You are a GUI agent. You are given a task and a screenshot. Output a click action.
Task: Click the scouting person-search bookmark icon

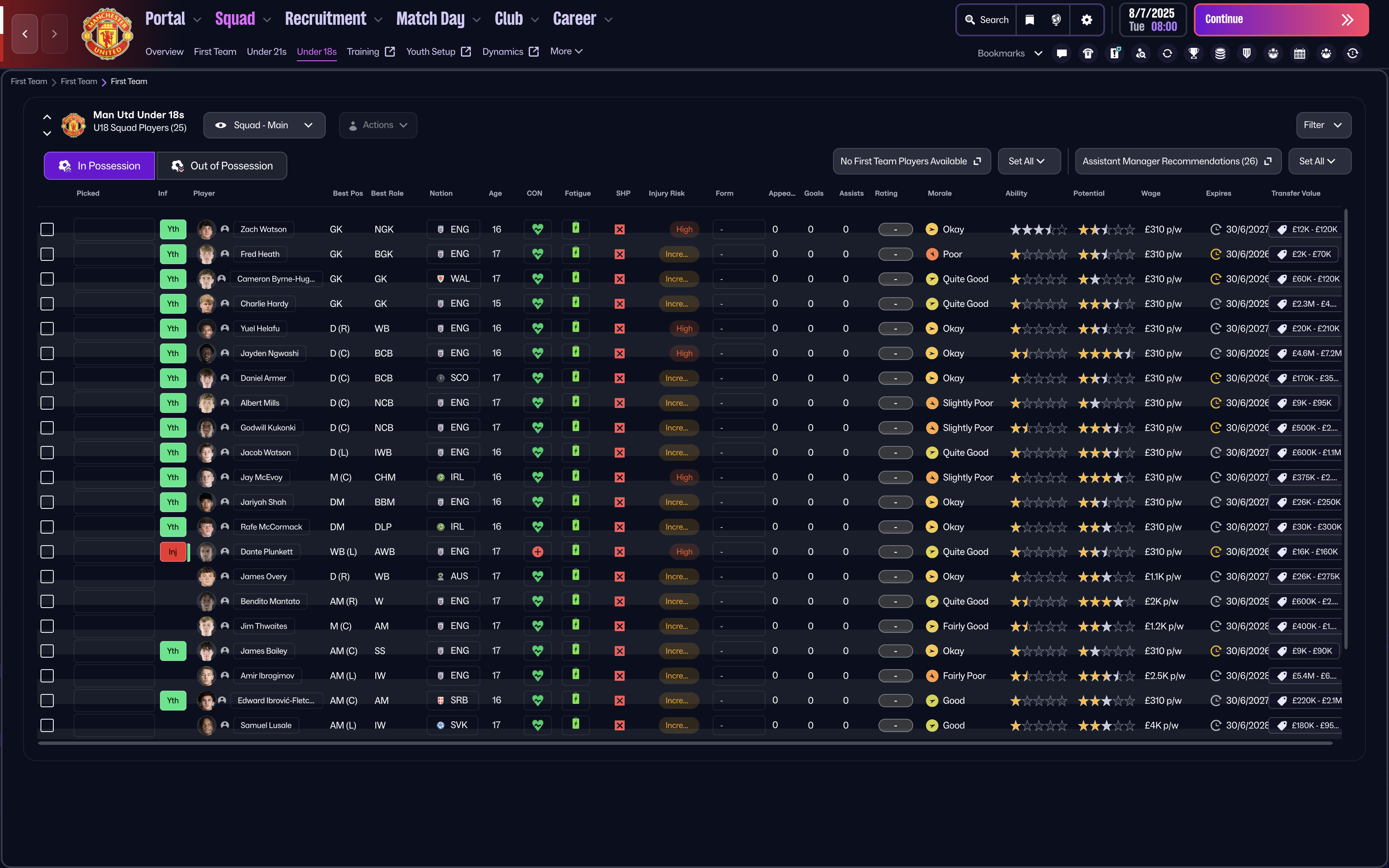coord(1141,53)
